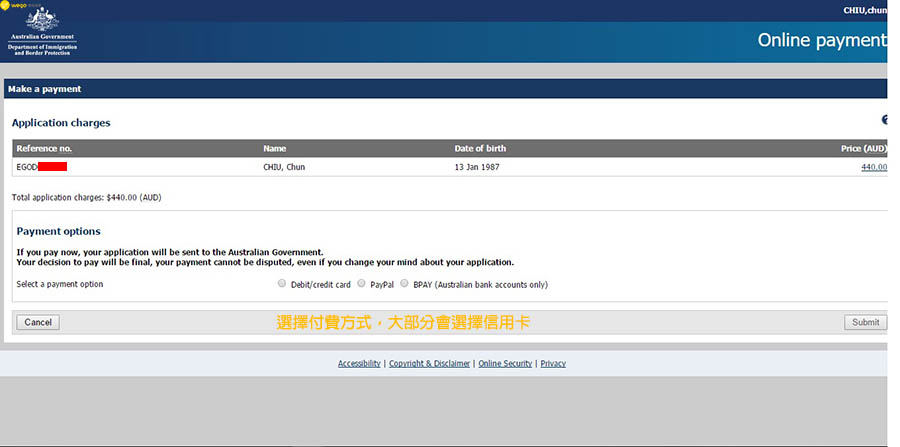Submit the payment form
Viewport: 900px width, 447px height.
[865, 322]
